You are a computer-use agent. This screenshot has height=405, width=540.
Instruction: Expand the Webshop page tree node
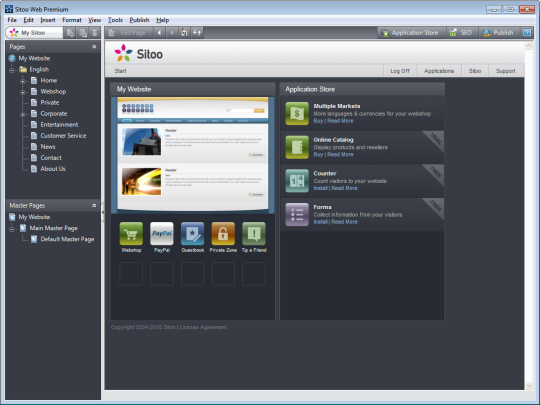click(23, 92)
